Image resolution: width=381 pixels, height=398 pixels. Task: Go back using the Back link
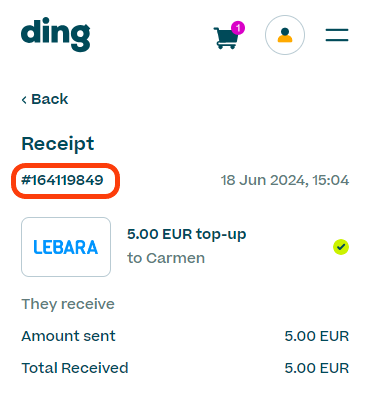tap(45, 99)
